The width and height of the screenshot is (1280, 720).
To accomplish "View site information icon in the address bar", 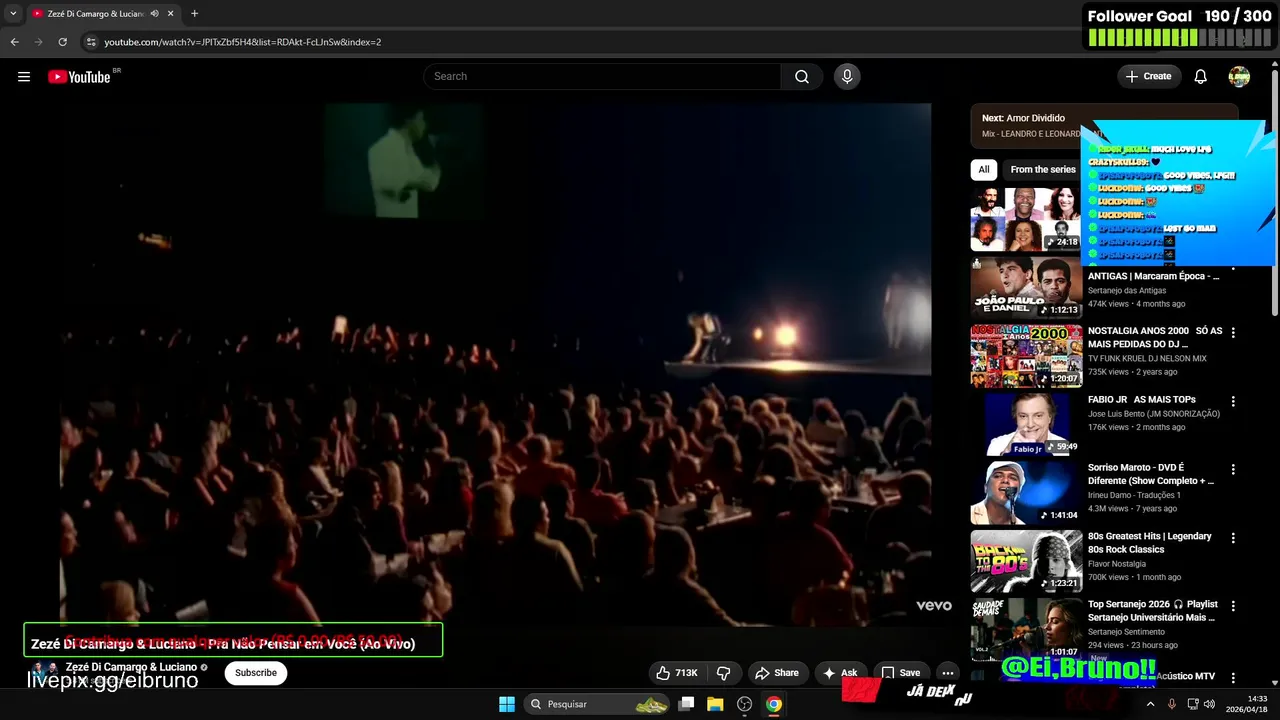I will (x=91, y=42).
